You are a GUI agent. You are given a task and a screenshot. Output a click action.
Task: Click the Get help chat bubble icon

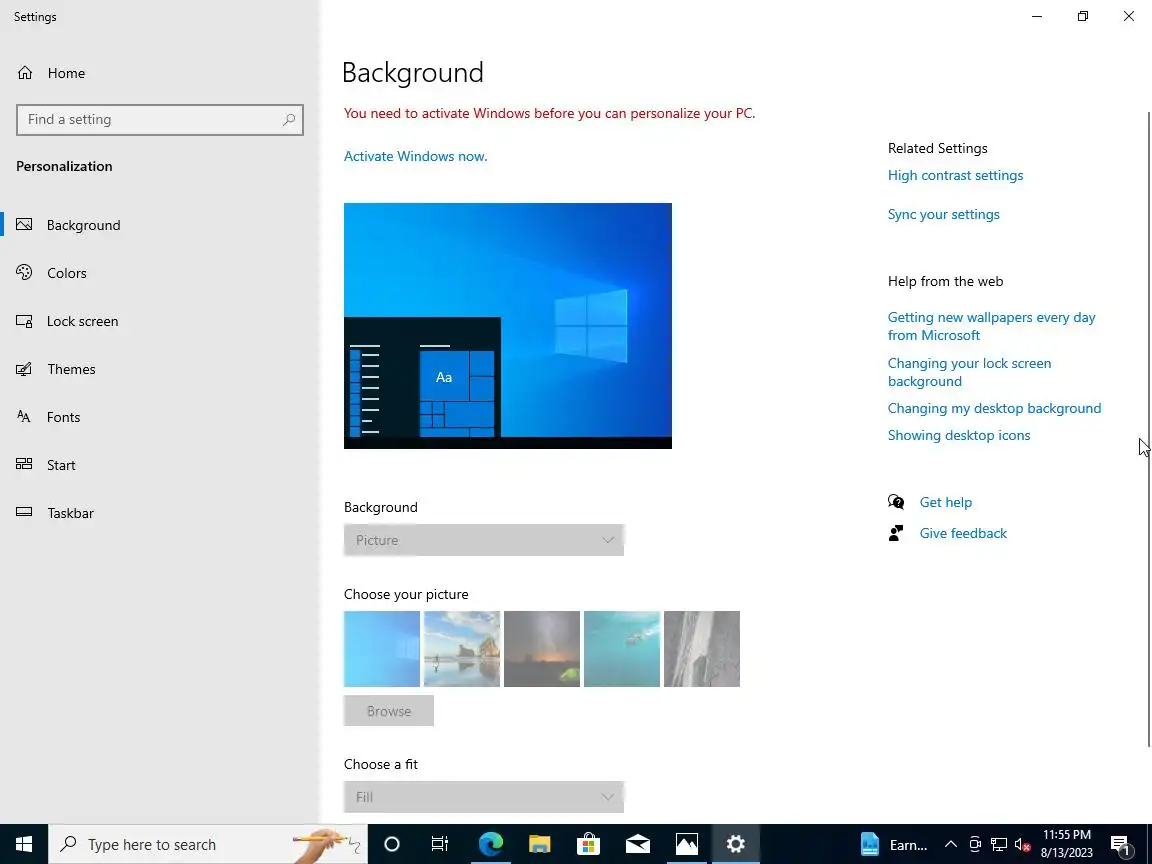pyautogui.click(x=896, y=502)
